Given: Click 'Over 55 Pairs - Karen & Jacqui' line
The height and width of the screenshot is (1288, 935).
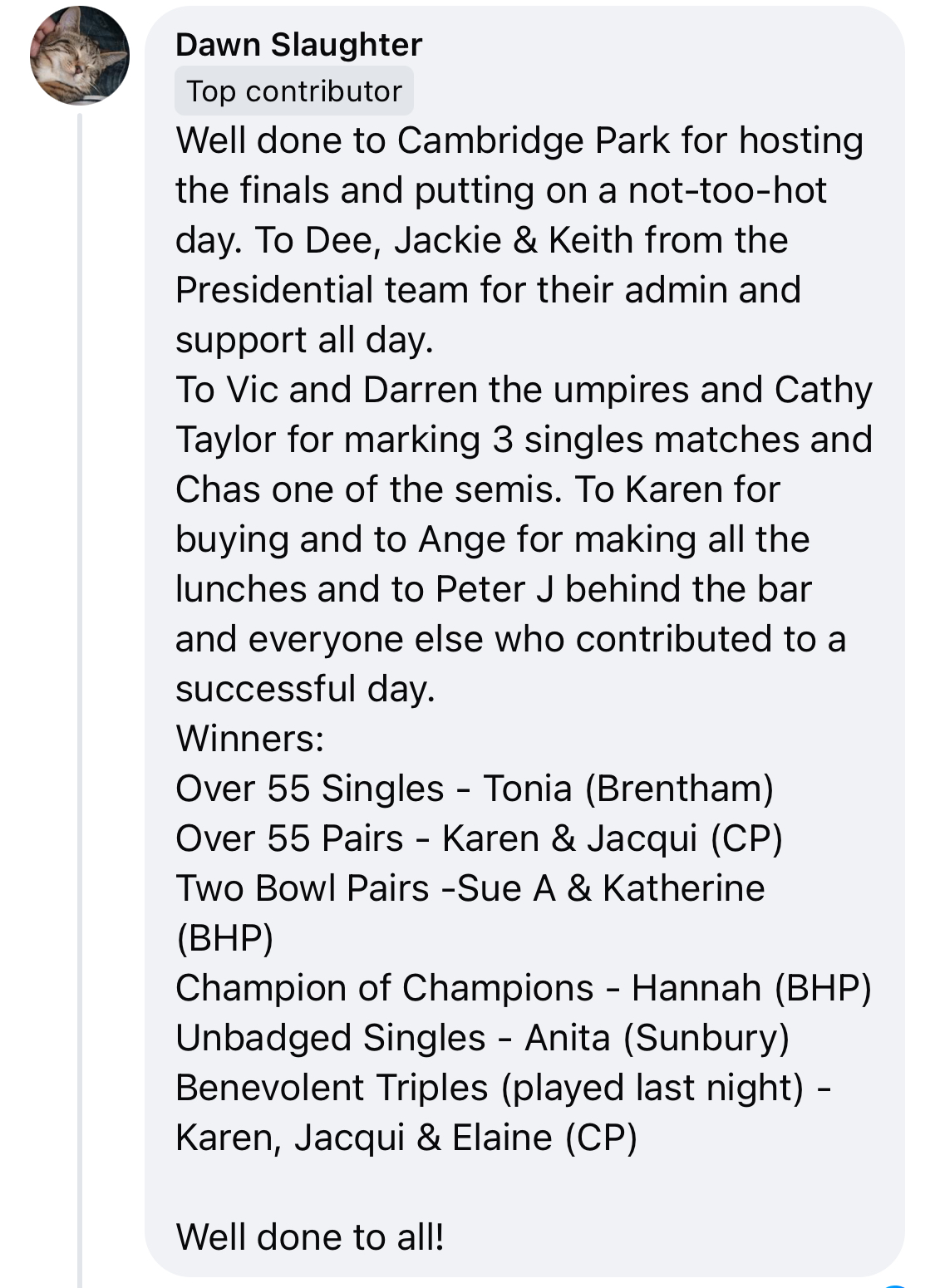Looking at the screenshot, I should coord(479,838).
